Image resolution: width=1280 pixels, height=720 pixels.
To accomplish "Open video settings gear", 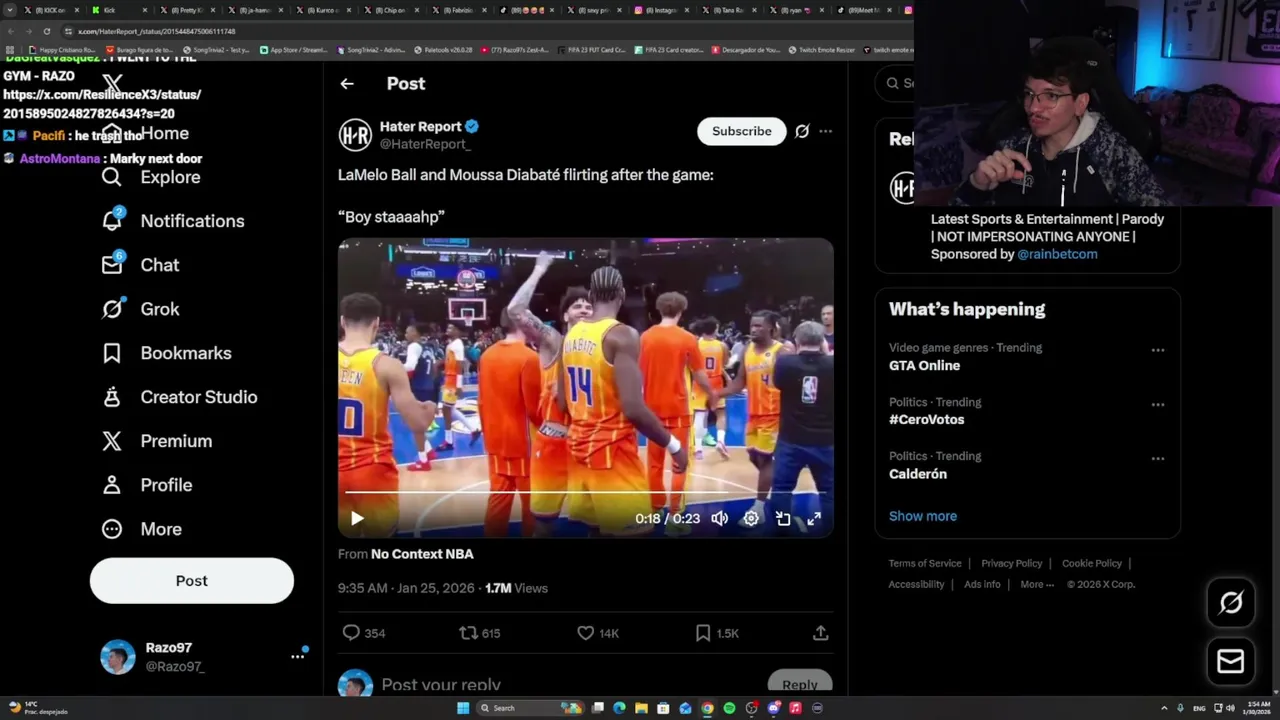I will pos(751,518).
